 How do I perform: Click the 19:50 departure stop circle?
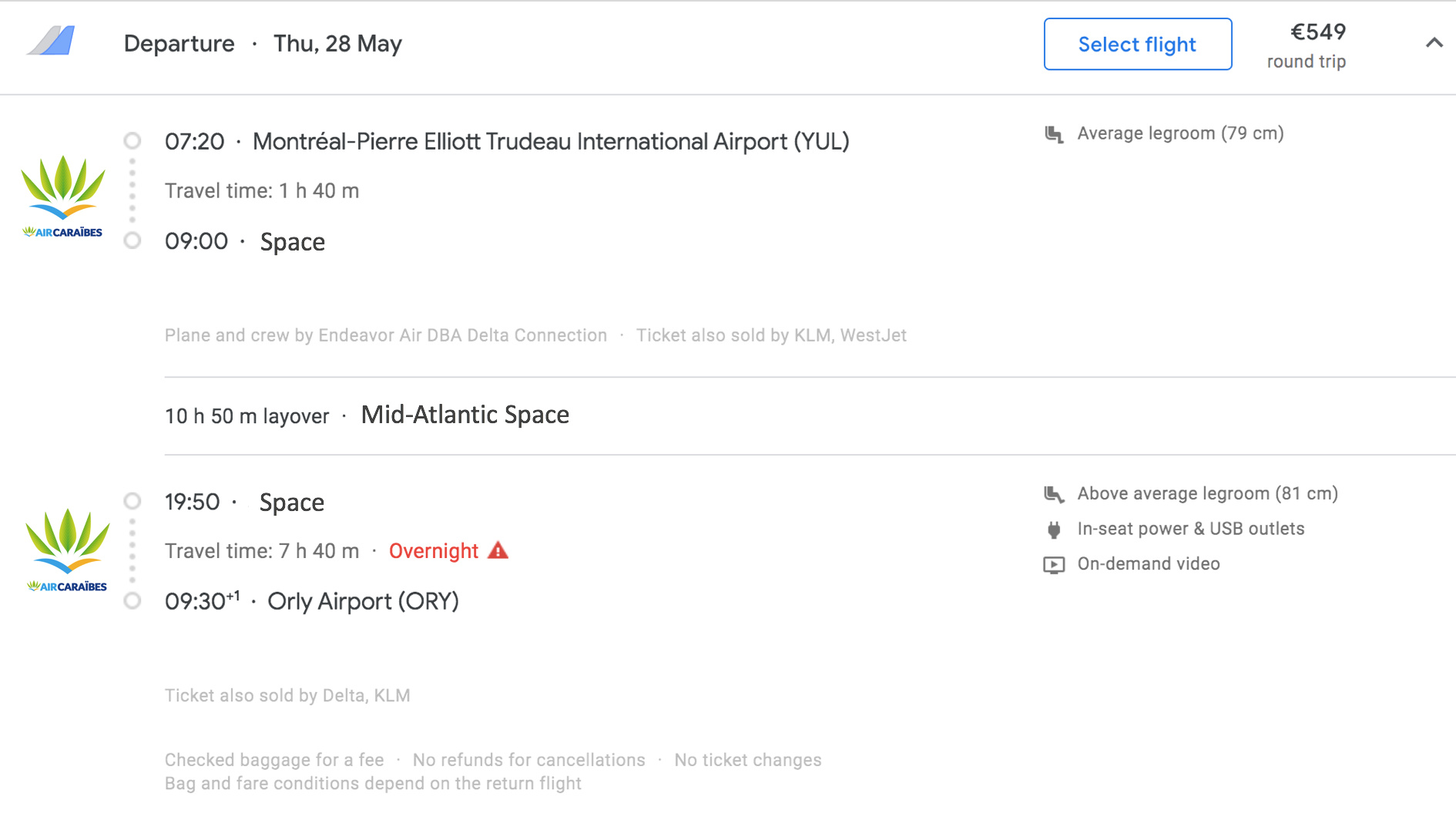[133, 502]
